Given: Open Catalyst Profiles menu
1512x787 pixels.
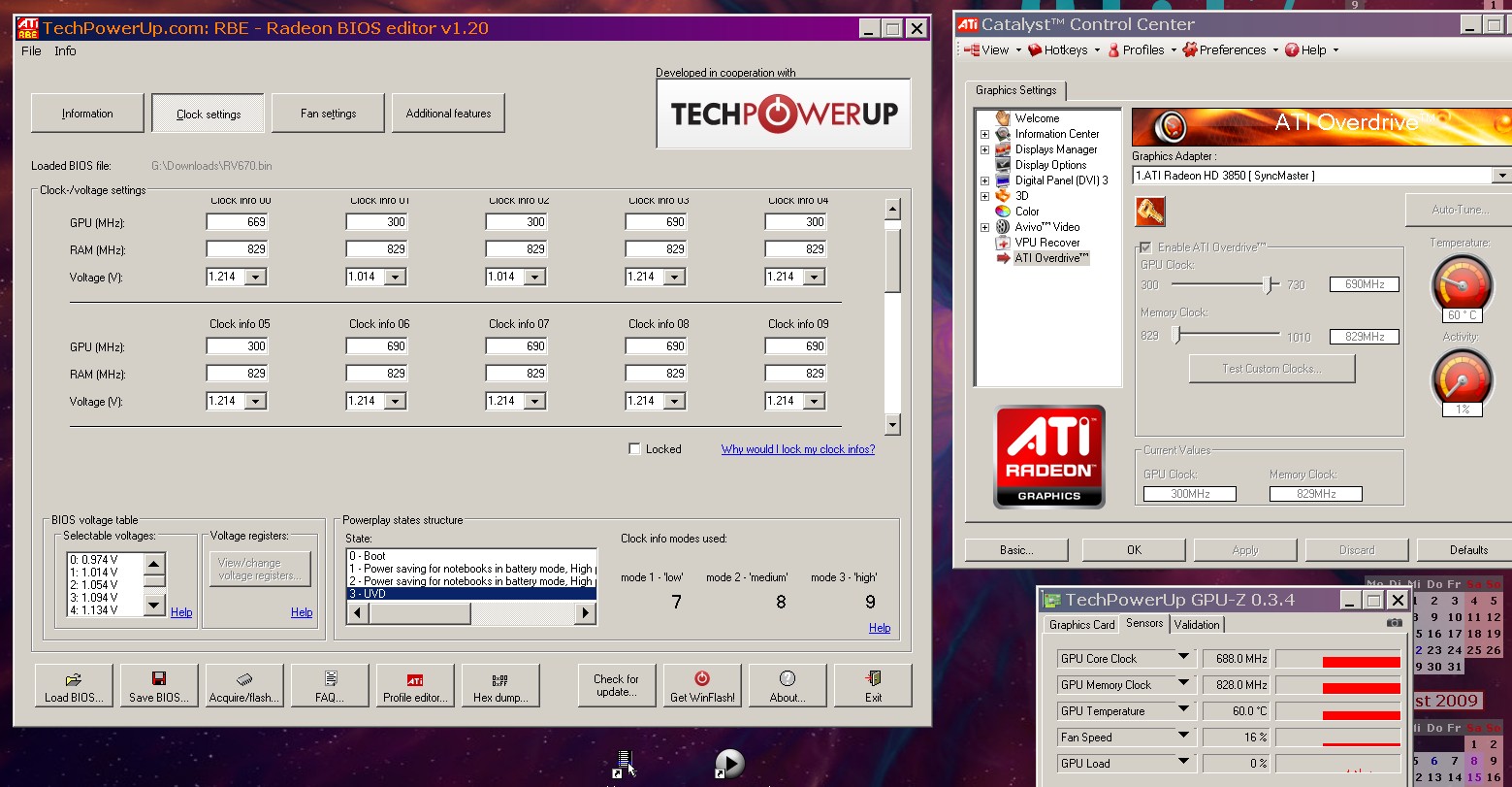Looking at the screenshot, I should pos(1142,49).
